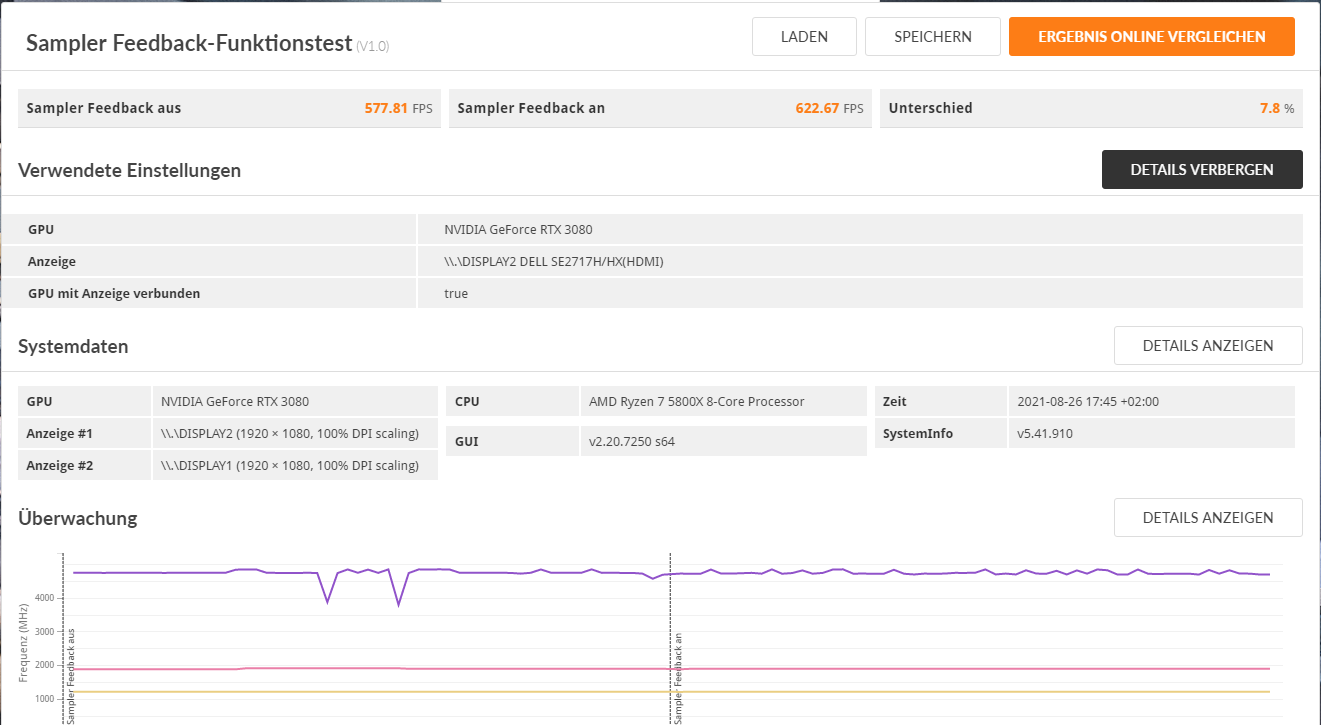The image size is (1321, 725).
Task: Click the Anzeige #2 DISPLAY1 value
Action: coord(290,466)
